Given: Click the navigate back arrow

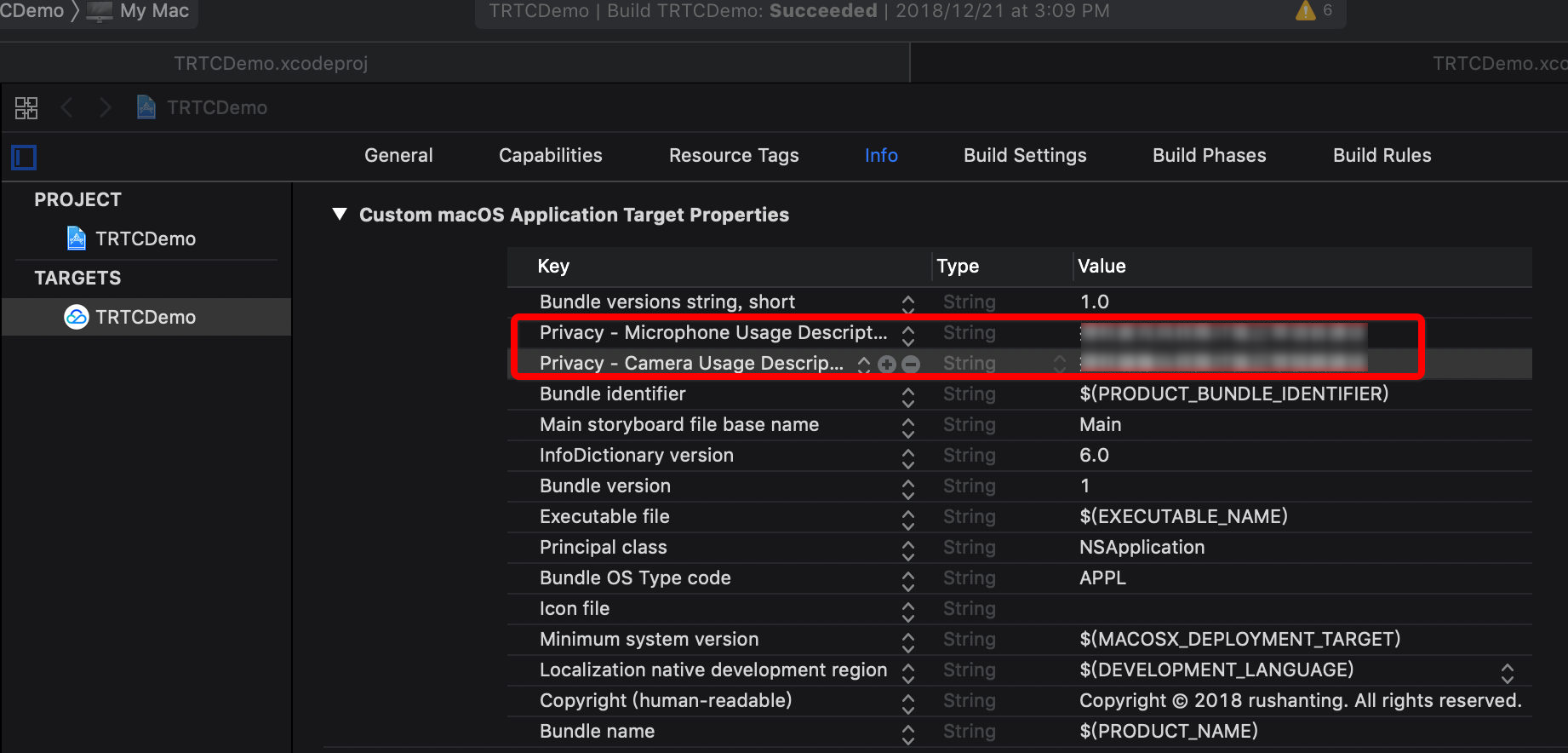Looking at the screenshot, I should pos(66,108).
